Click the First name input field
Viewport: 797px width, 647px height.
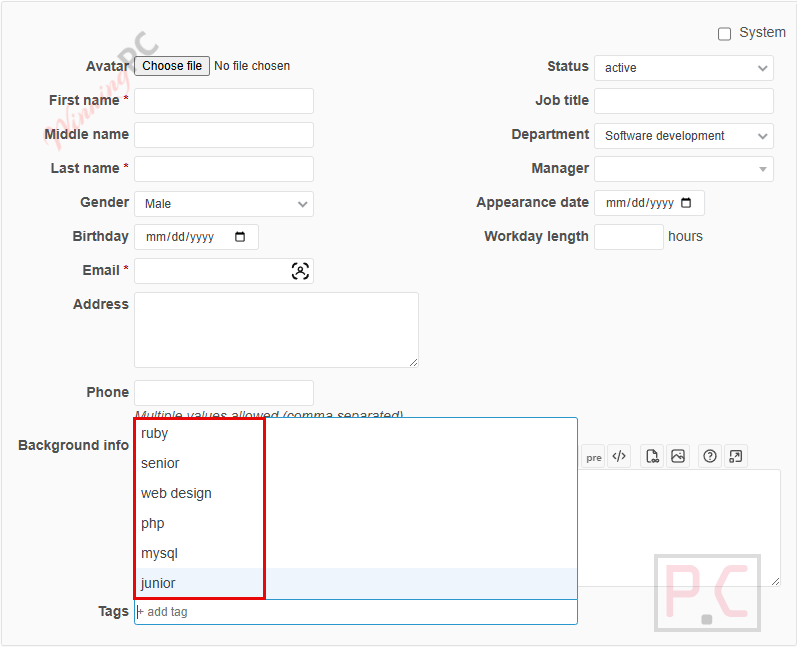224,101
